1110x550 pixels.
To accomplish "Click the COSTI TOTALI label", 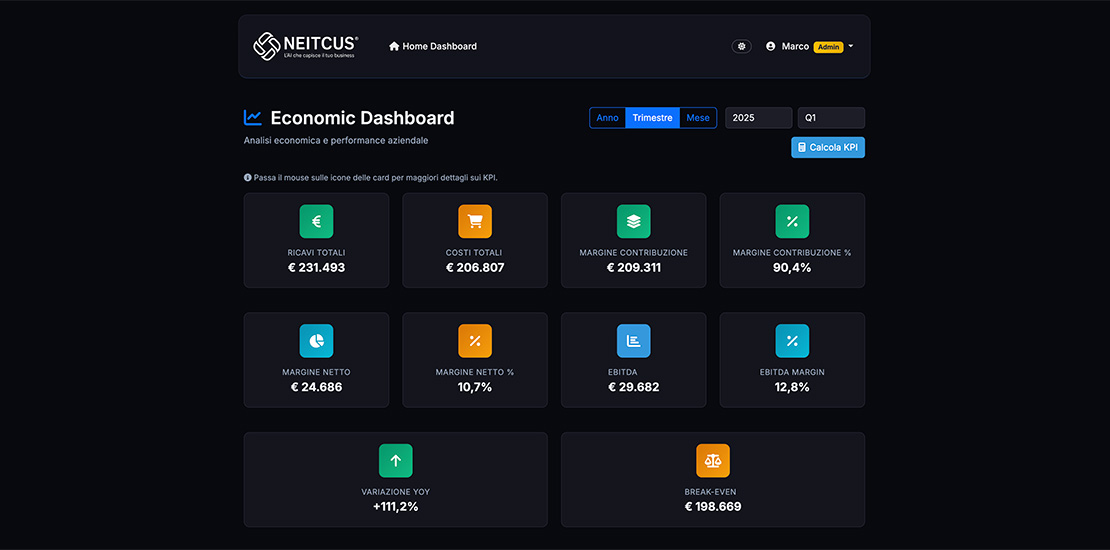I will point(475,253).
